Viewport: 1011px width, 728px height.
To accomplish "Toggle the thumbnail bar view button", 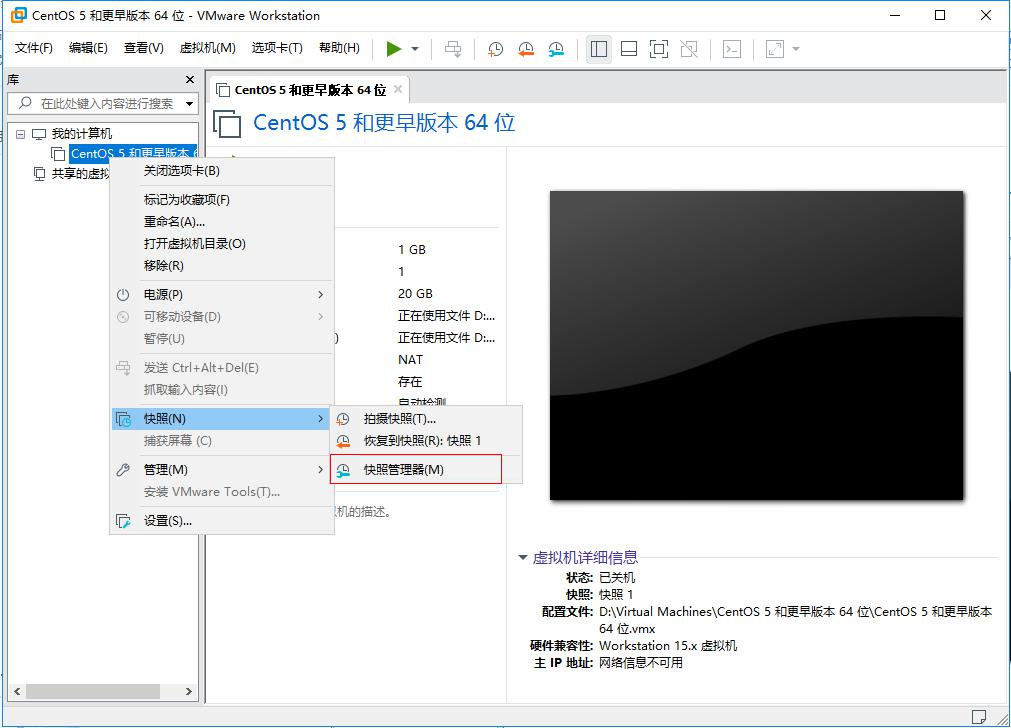I will click(x=629, y=49).
